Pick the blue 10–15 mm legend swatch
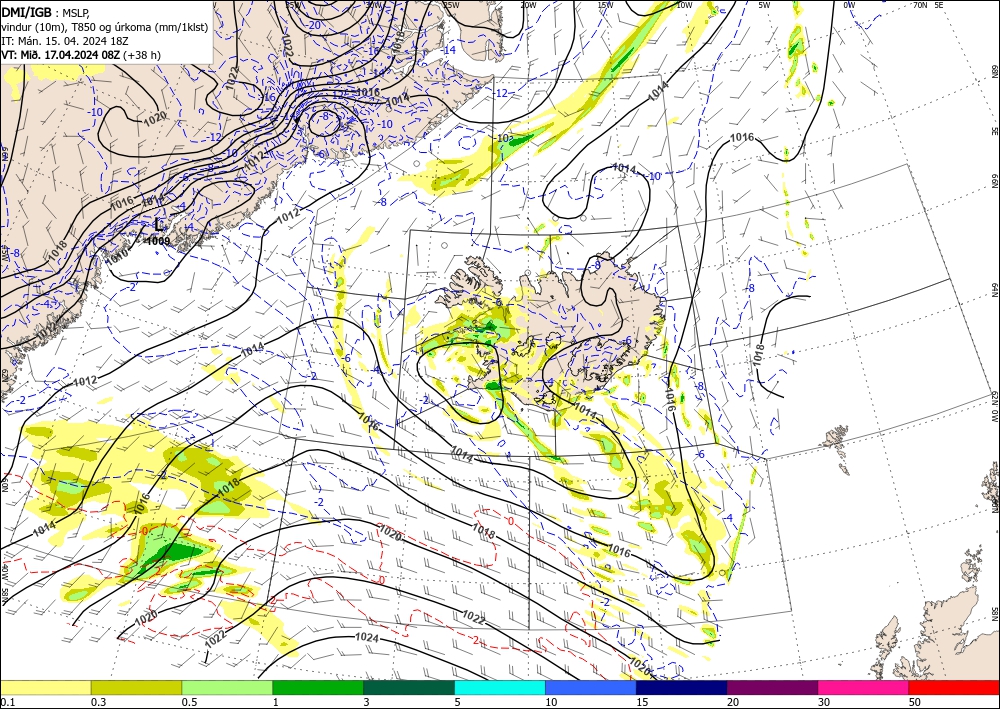1000x709 pixels. pyautogui.click(x=591, y=687)
